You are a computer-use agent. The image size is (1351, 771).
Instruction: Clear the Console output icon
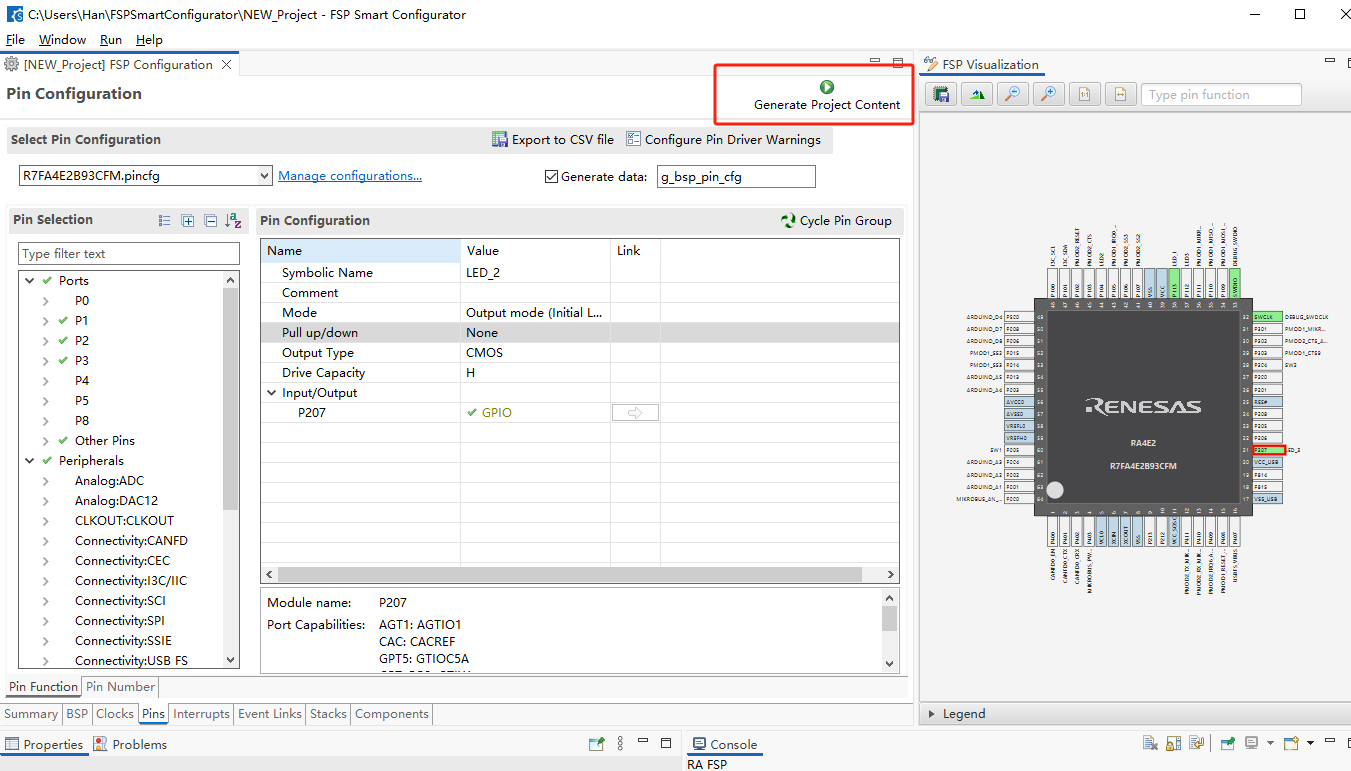1151,744
